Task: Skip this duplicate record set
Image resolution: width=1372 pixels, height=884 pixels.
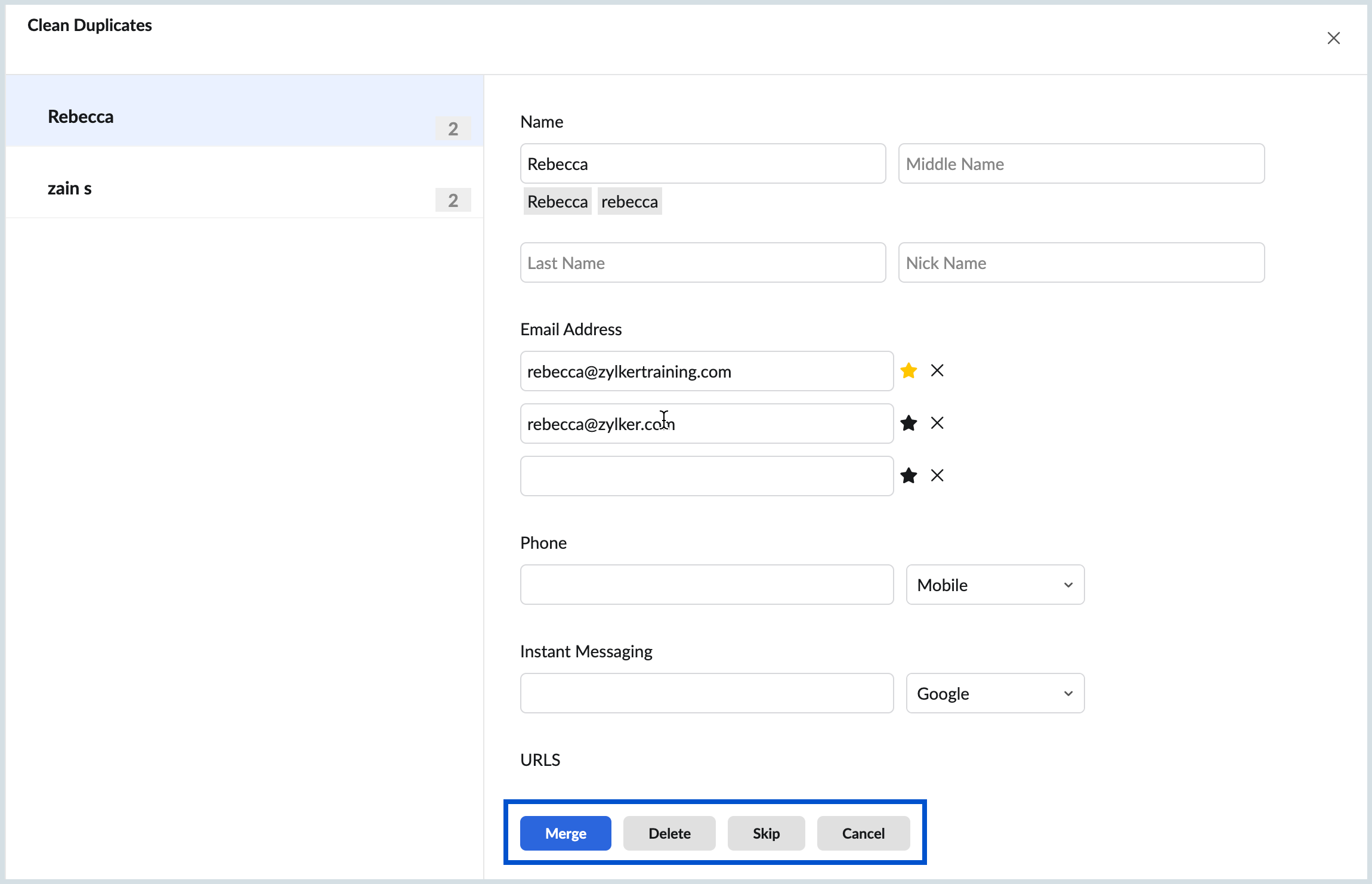Action: coord(766,833)
